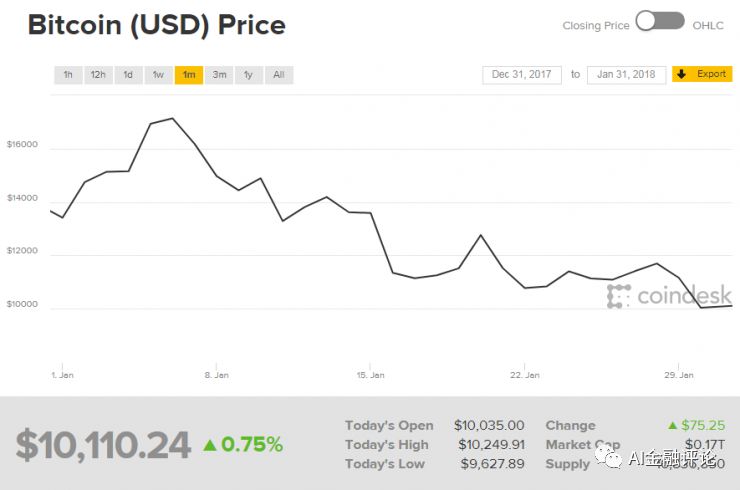Toggle the Closing Price / OHLC switch
Viewport: 740px width, 490px height.
coord(660,21)
